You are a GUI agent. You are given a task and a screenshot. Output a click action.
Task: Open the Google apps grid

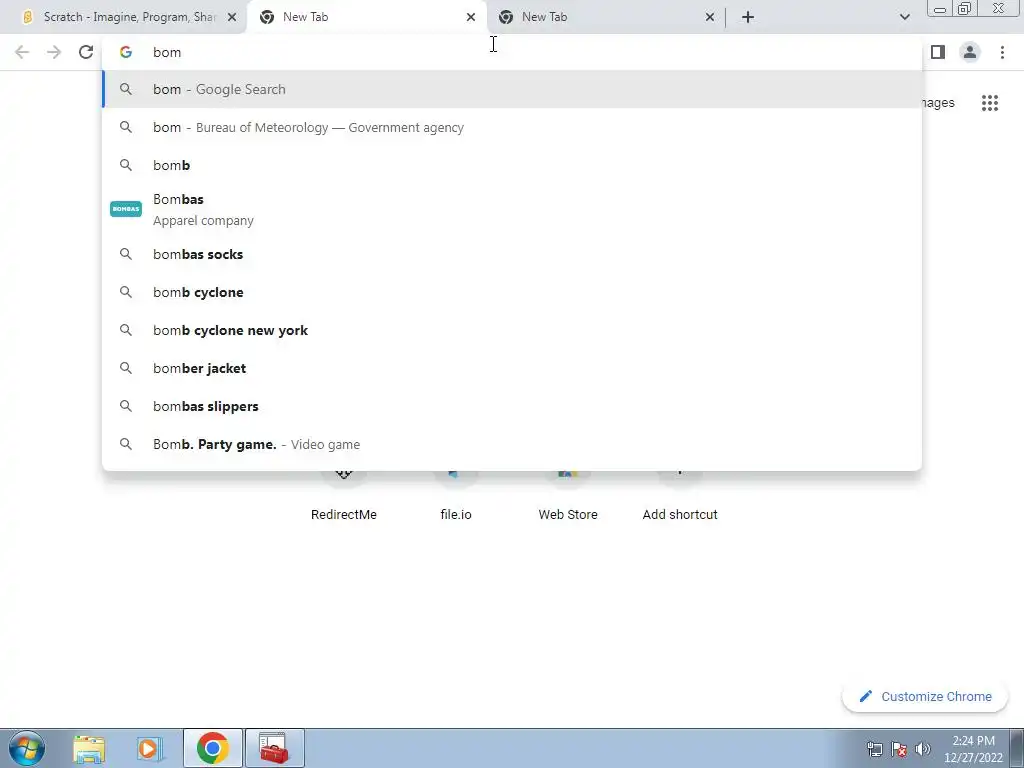pyautogui.click(x=989, y=103)
